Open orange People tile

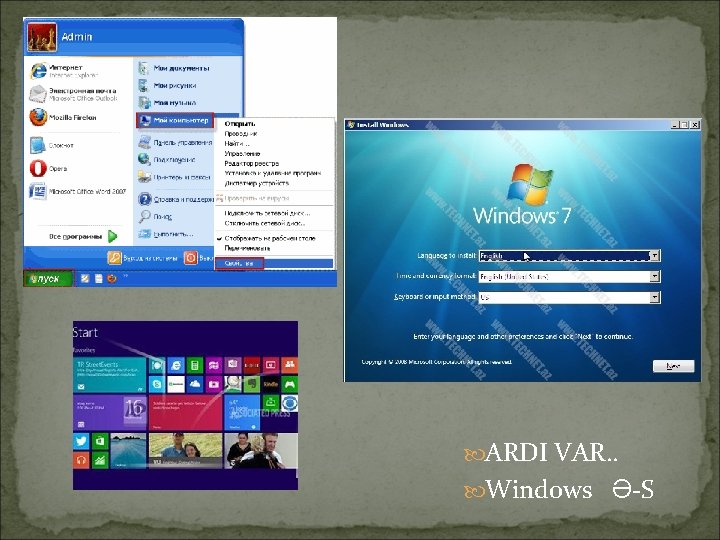[289, 366]
